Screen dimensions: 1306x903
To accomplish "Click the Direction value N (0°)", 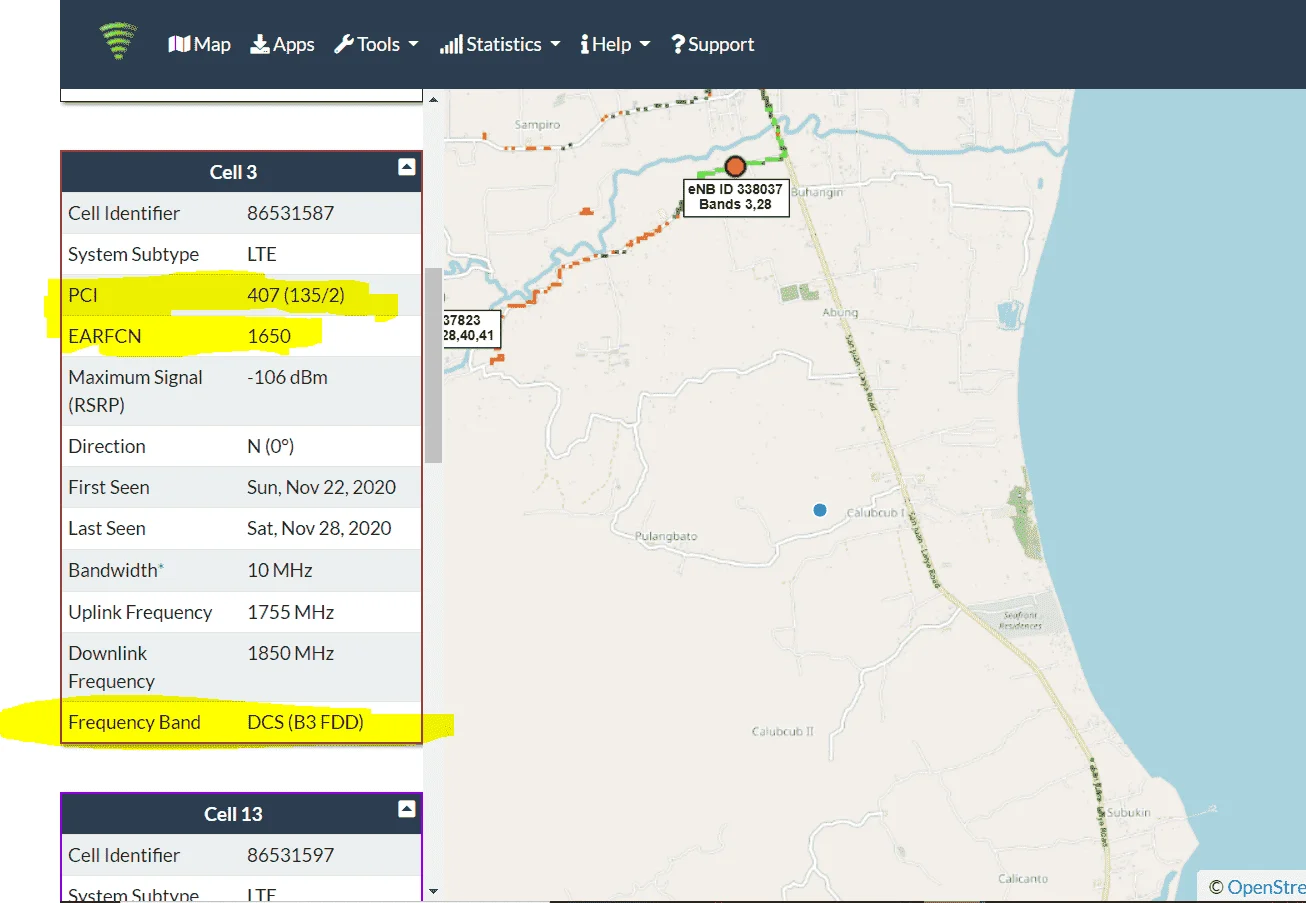I will [270, 446].
